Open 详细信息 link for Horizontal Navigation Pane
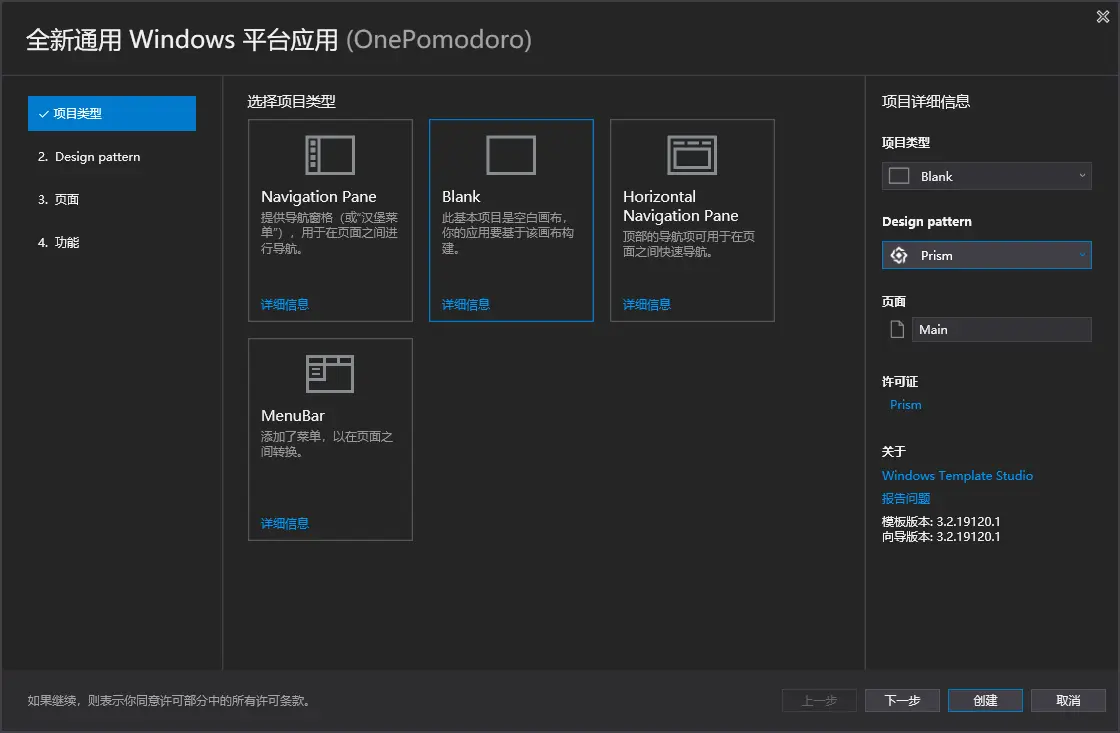 (646, 304)
